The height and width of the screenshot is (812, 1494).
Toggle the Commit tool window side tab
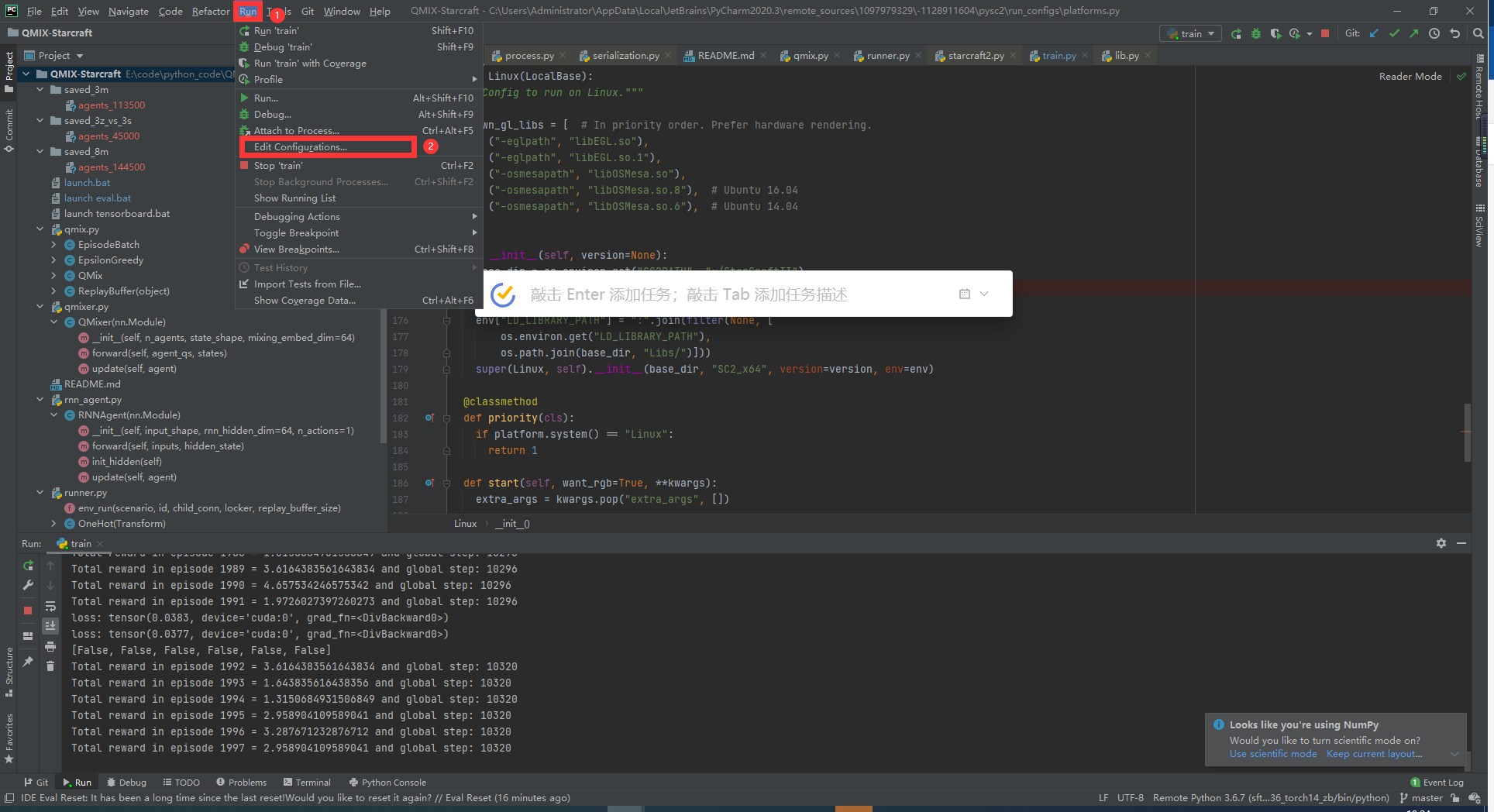point(9,130)
